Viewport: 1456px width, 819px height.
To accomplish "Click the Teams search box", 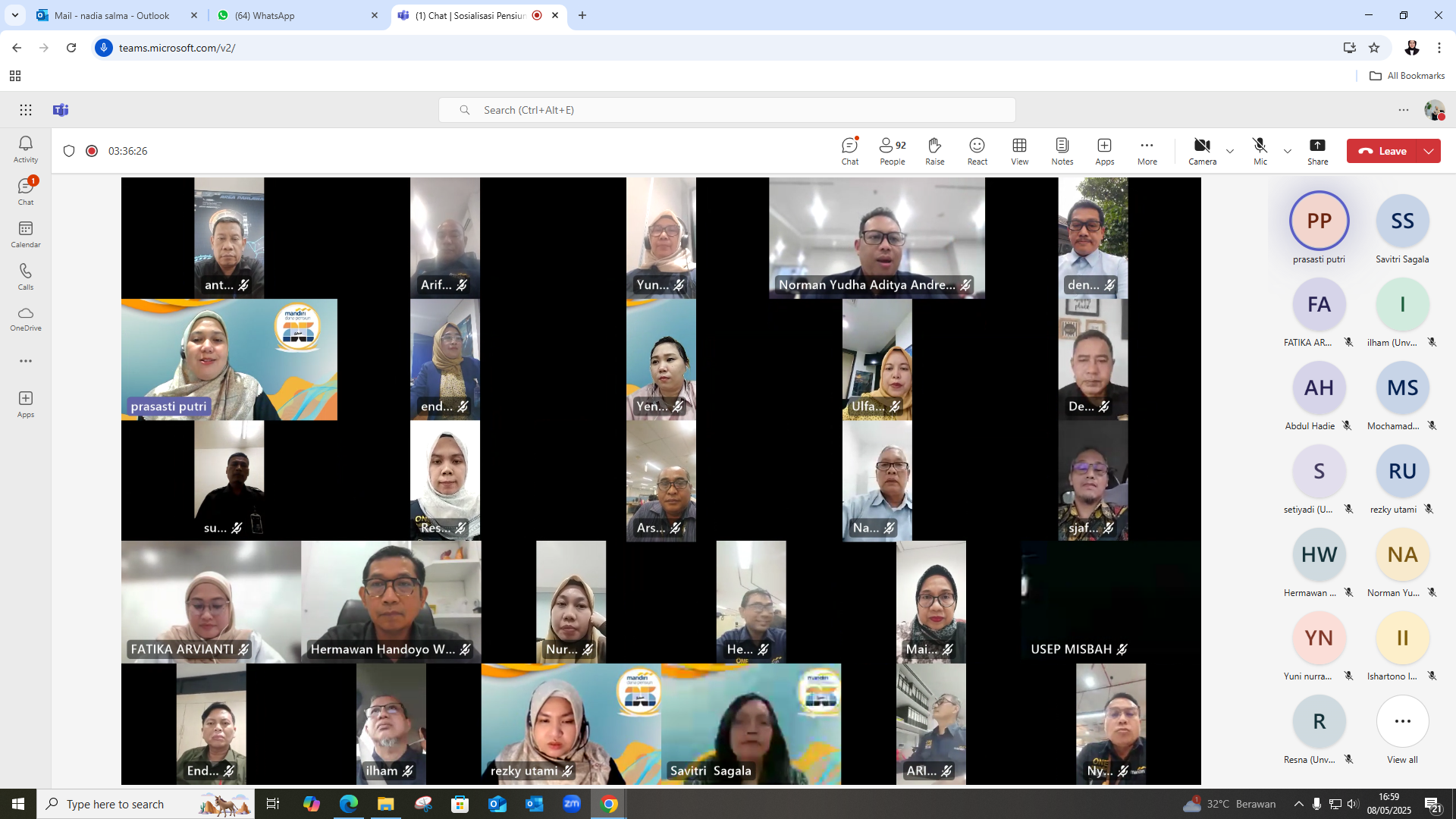I will 727,110.
